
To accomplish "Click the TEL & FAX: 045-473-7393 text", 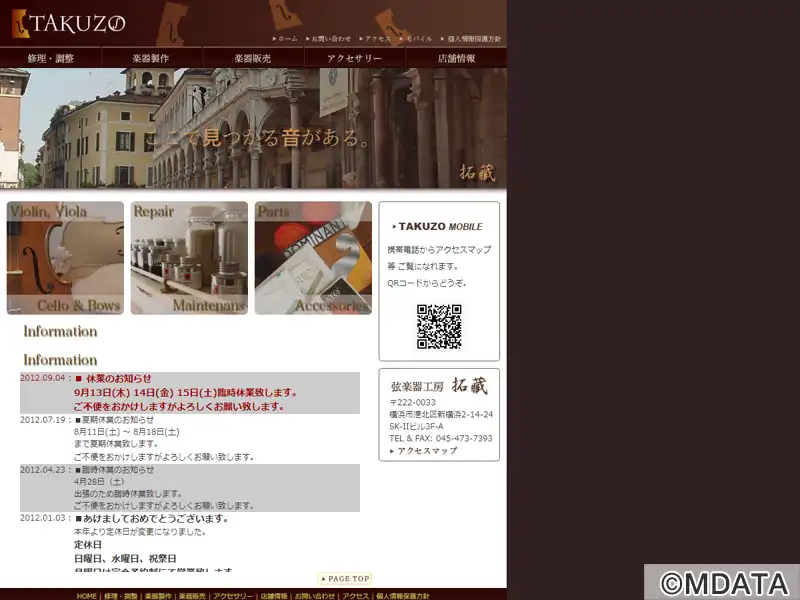I will pos(441,438).
